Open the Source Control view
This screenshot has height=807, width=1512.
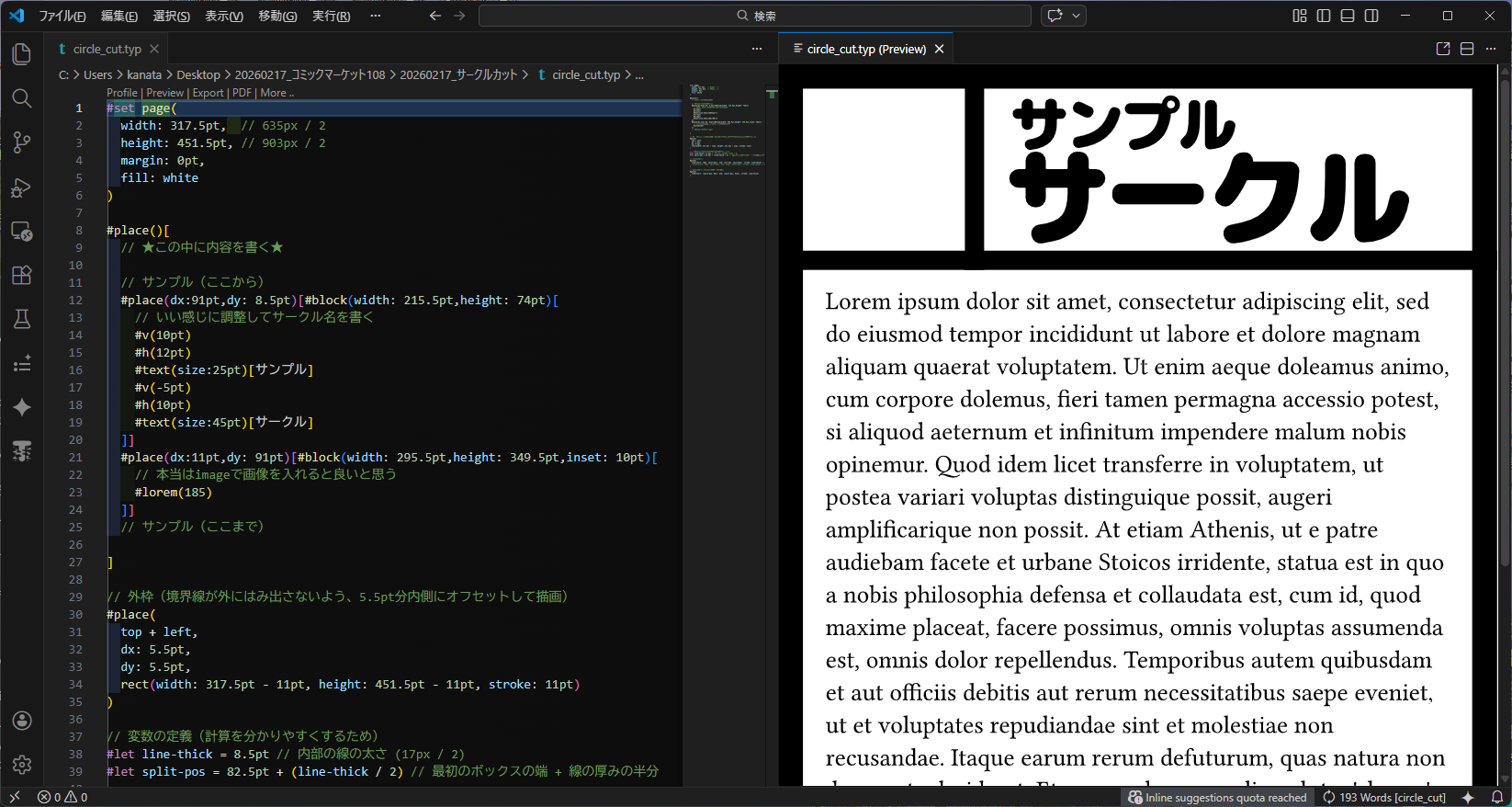click(22, 142)
